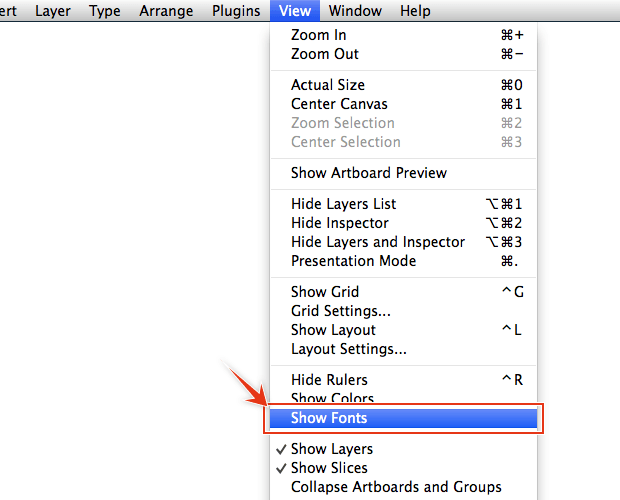Toggle Show Layout option
620x500 pixels.
point(333,330)
